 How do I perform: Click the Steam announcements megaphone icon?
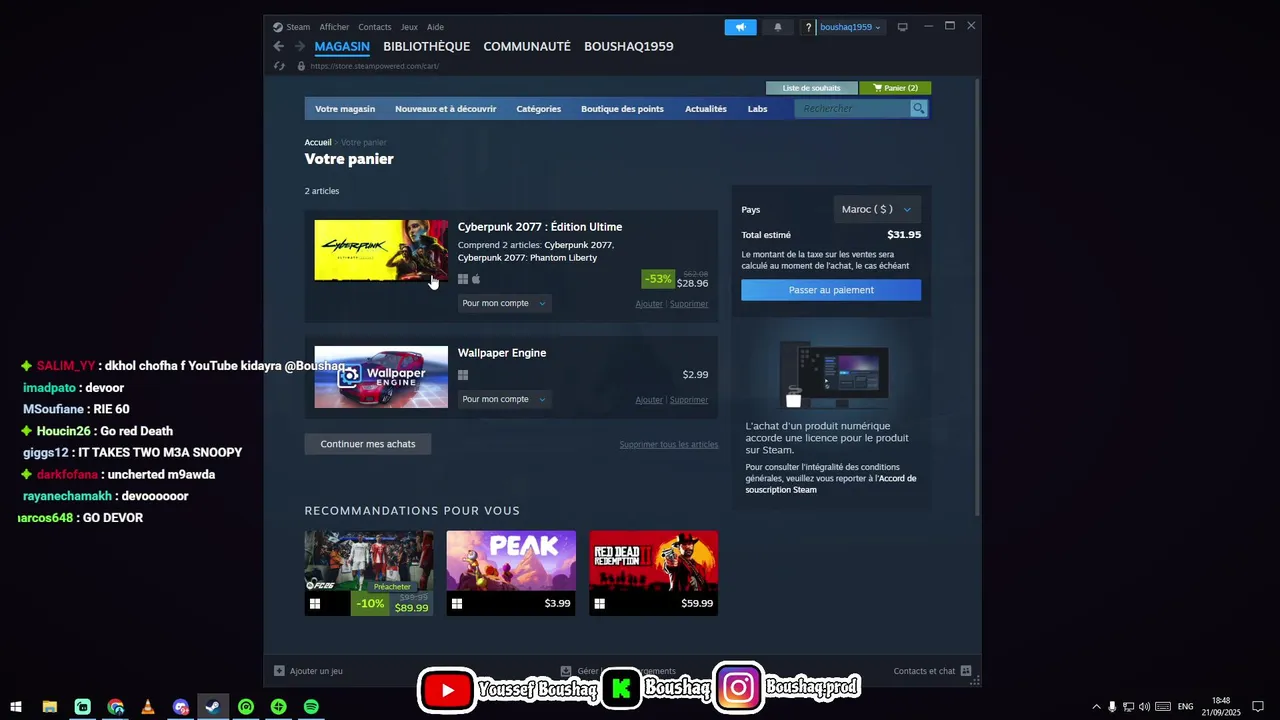741,27
